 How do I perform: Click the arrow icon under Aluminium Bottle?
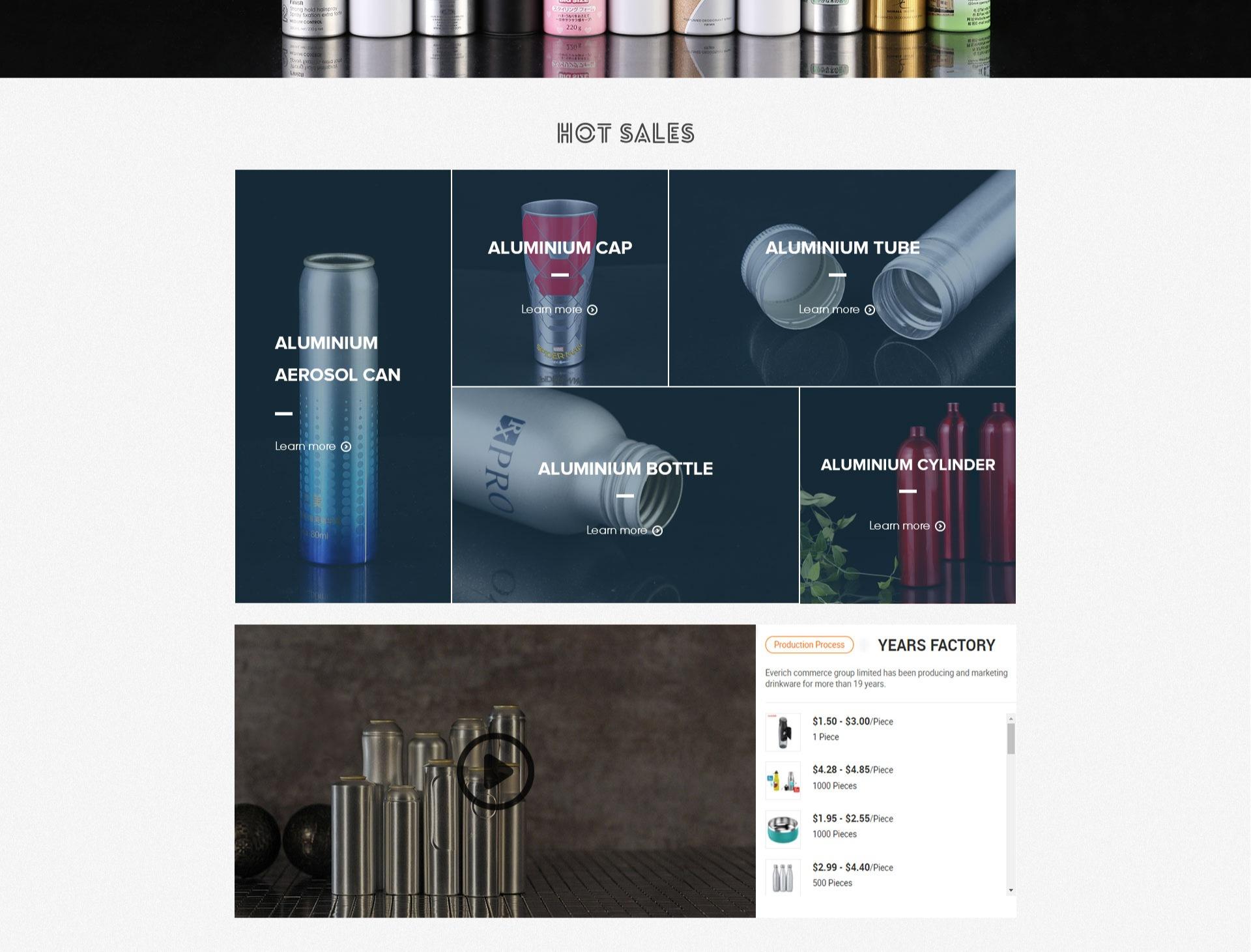pyautogui.click(x=657, y=531)
